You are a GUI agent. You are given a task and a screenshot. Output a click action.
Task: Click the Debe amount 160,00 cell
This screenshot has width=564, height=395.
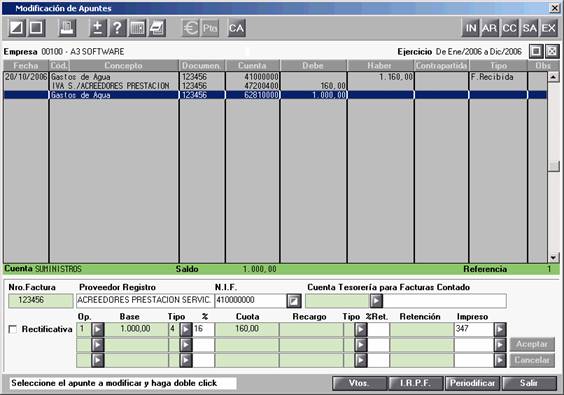[314, 86]
